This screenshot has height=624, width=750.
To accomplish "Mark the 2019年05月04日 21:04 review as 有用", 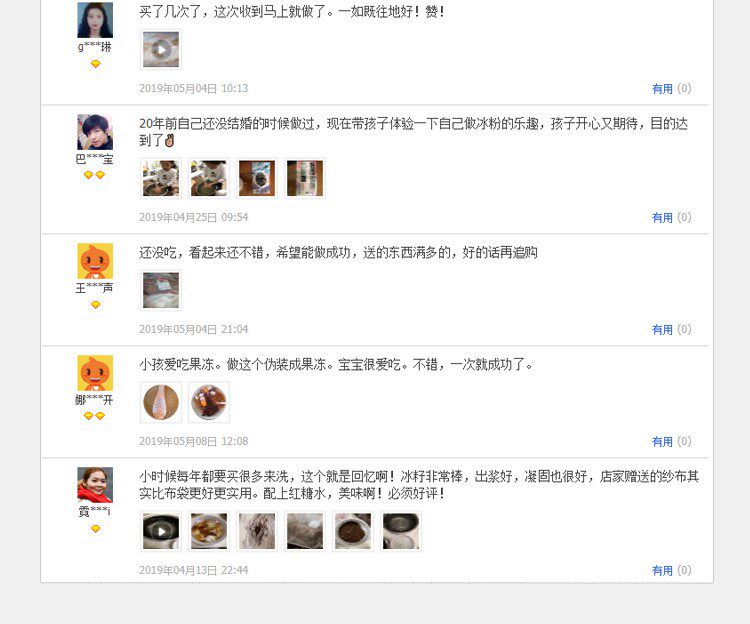I will pyautogui.click(x=662, y=330).
